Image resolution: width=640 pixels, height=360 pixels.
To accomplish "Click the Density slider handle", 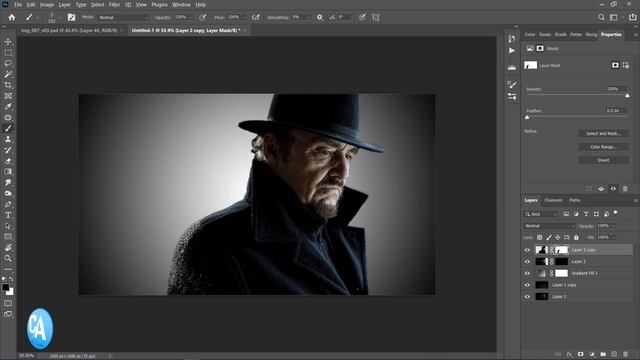I will click(x=627, y=96).
